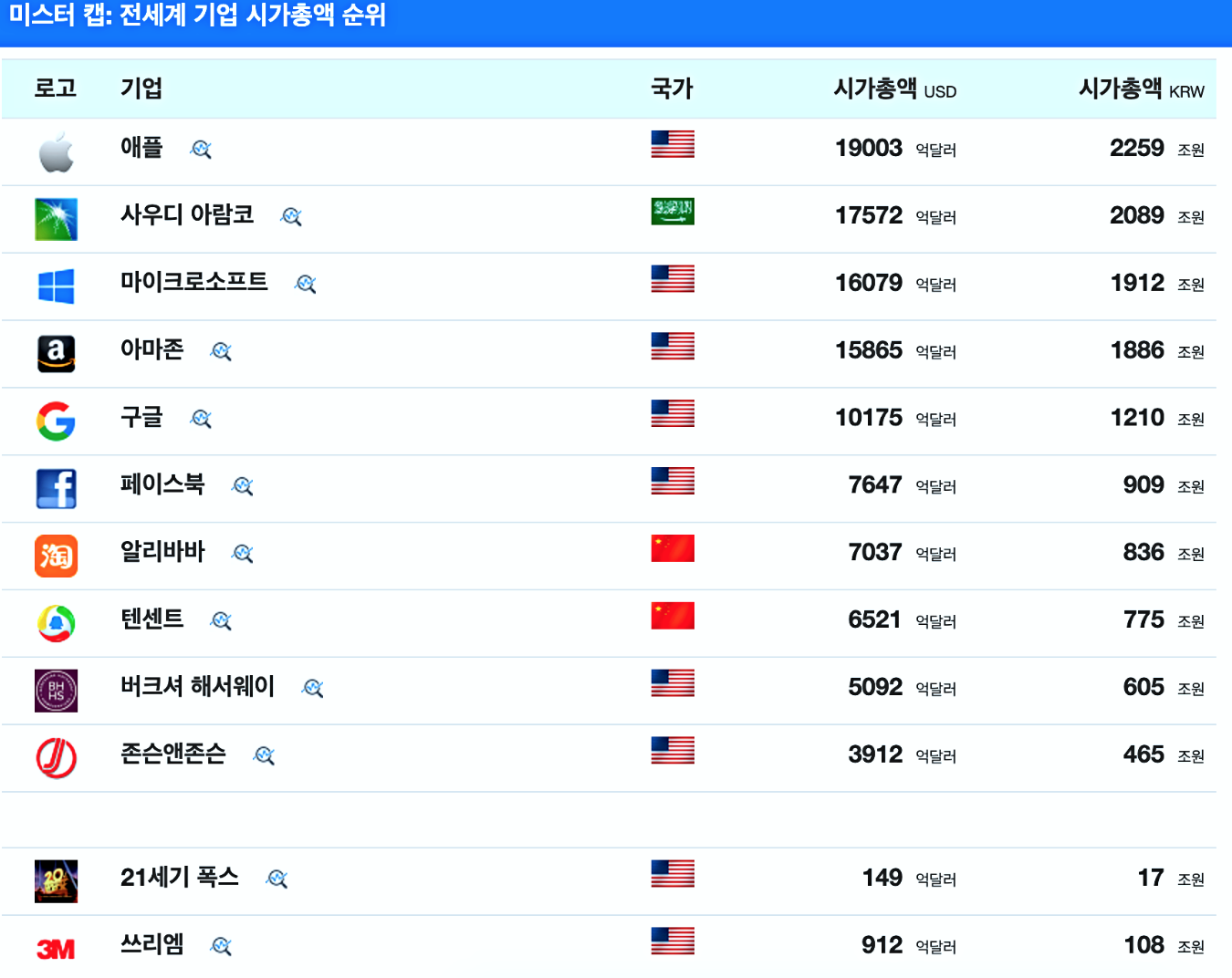The height and width of the screenshot is (978, 1232).
Task: Open the 21세기 폭스 company link
Action: [x=180, y=877]
